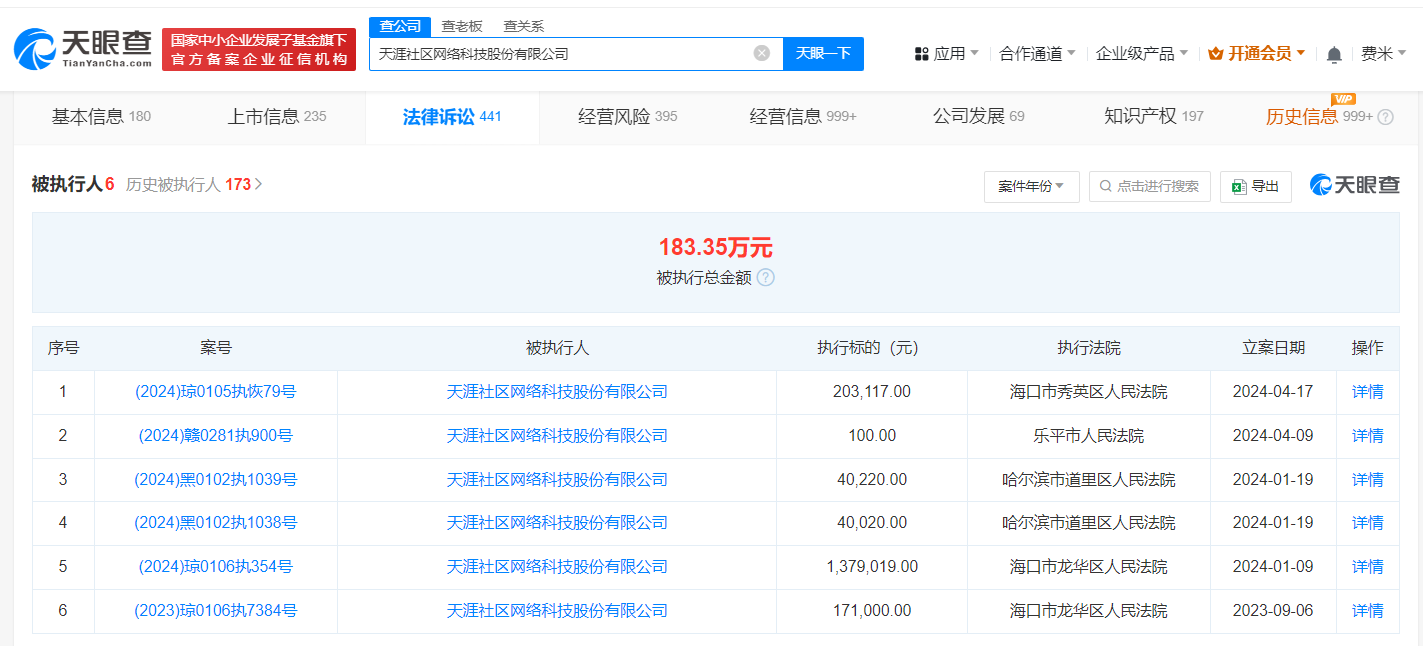Open the 企业级产品 dropdown
The height and width of the screenshot is (646, 1423).
pos(1137,53)
